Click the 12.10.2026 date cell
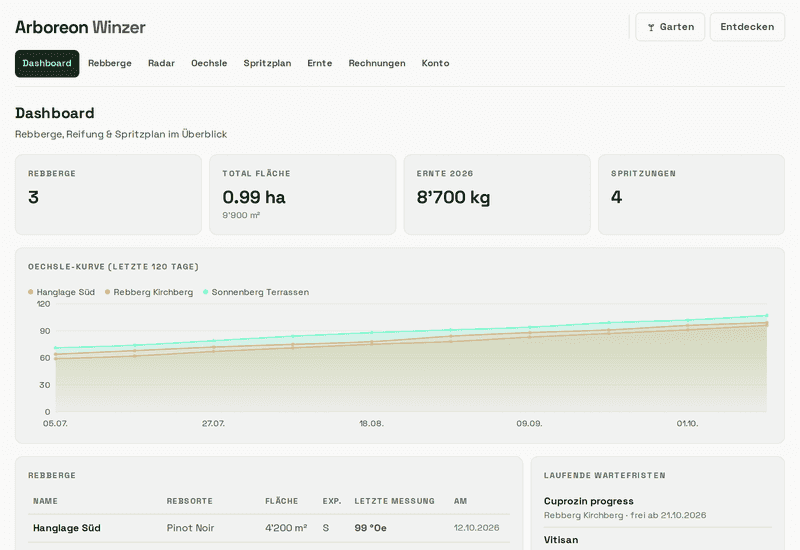Screen dimensions: 800x550 point(477,528)
